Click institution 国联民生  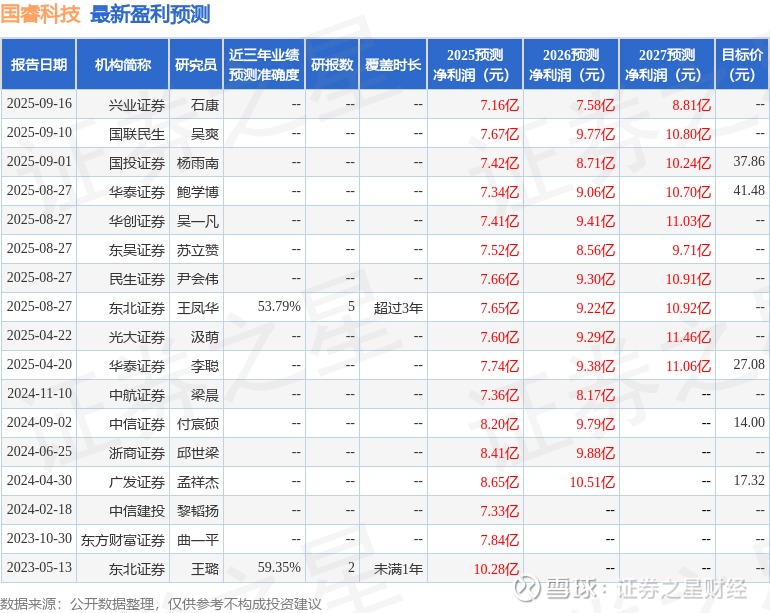[x=137, y=134]
